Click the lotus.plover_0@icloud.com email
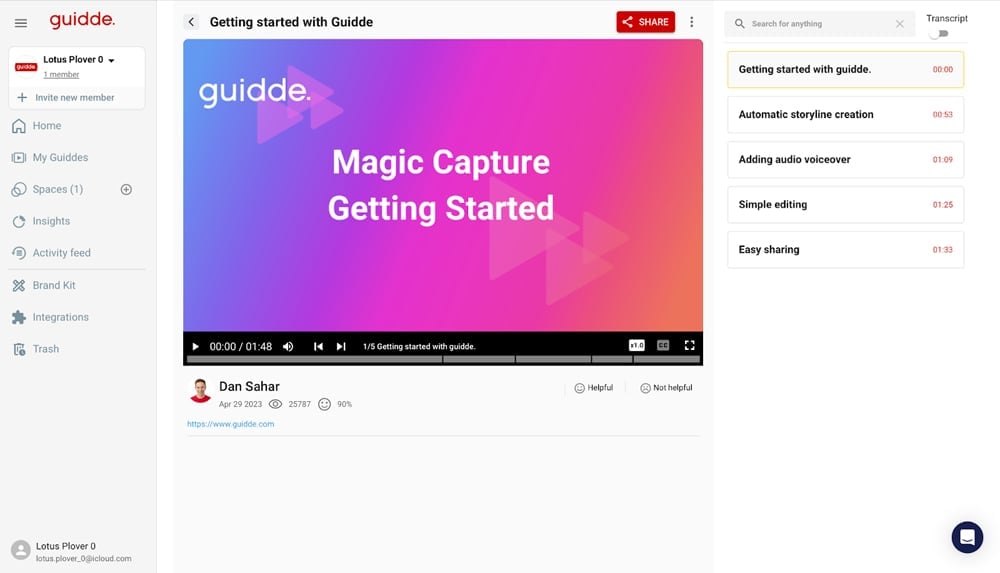1000x573 pixels. tap(84, 558)
